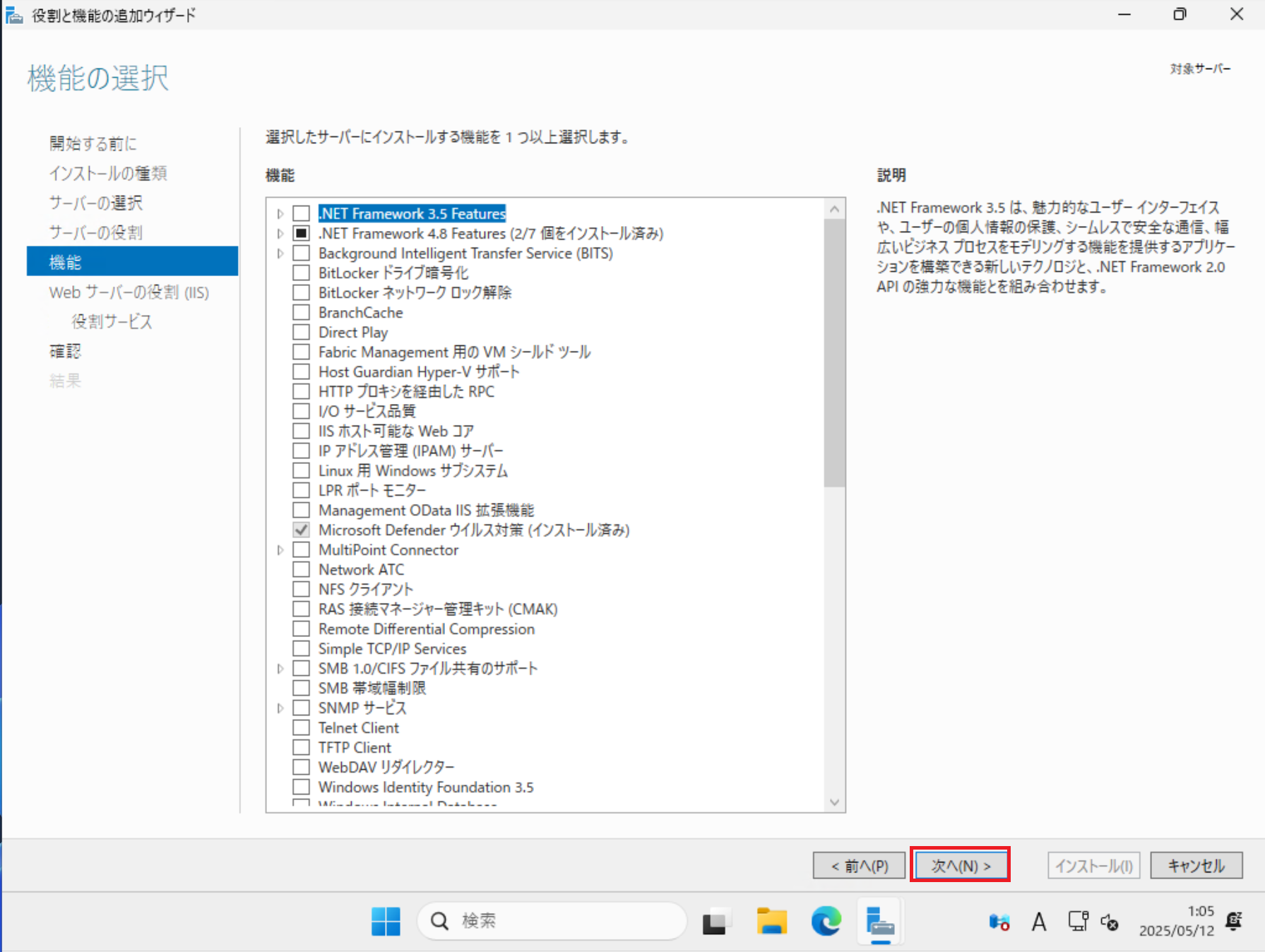The image size is (1265, 952).
Task: Go to サーバーの選択 step
Action: (95, 203)
